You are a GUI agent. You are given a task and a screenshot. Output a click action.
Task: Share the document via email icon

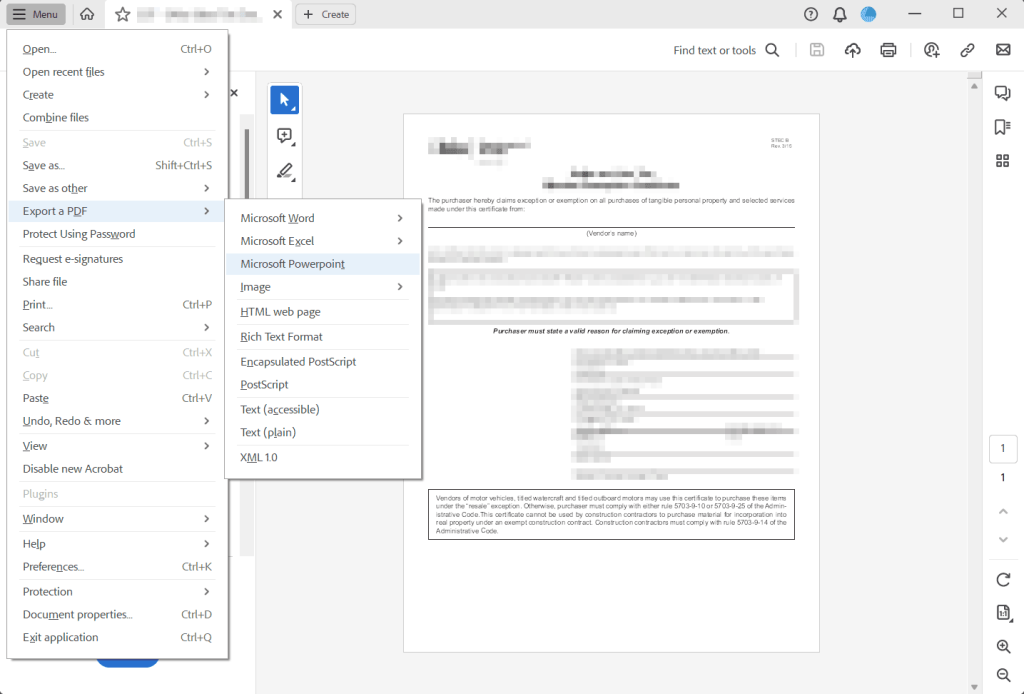click(1003, 49)
